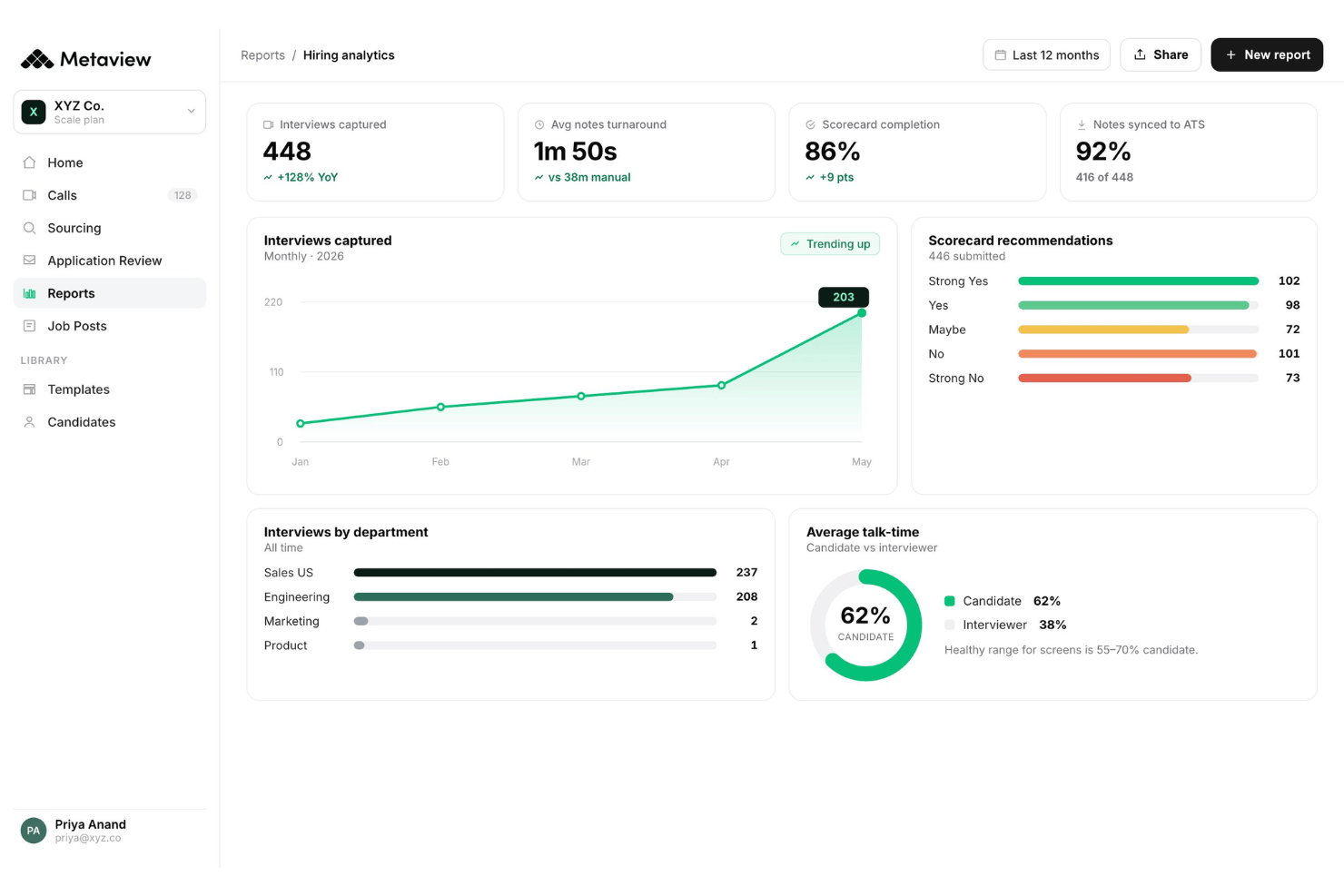Click the February data point on chart
The width and height of the screenshot is (1344, 896).
coord(440,407)
